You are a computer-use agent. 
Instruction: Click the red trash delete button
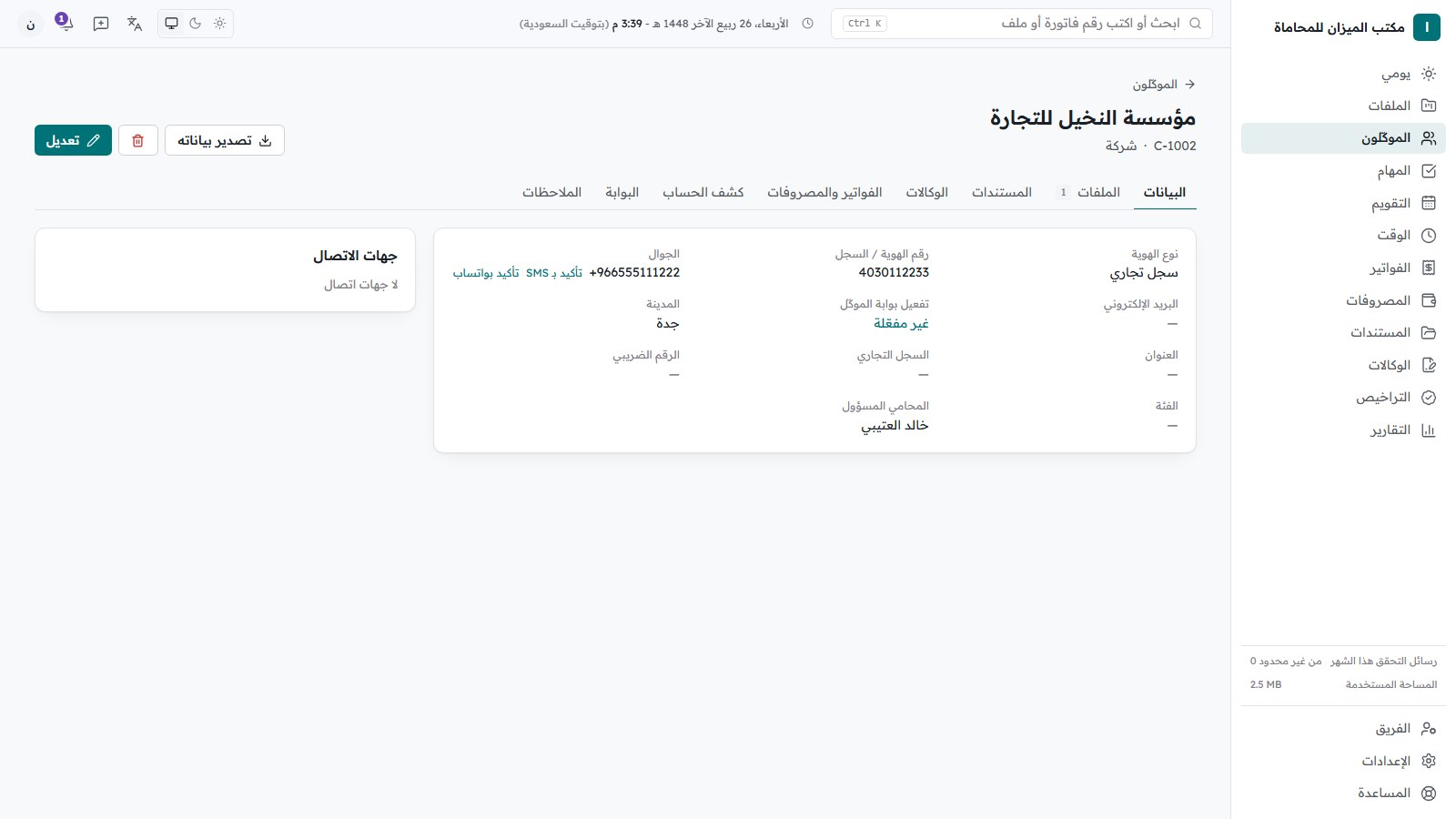(138, 140)
